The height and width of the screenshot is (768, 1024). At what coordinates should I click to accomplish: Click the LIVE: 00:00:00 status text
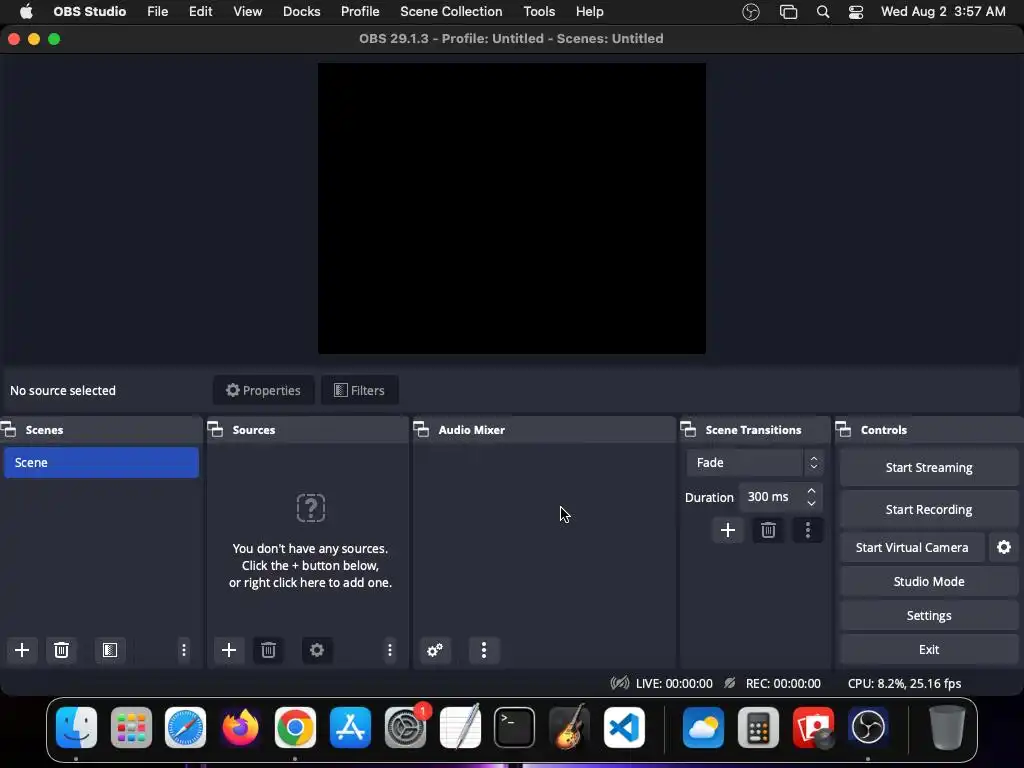point(674,684)
